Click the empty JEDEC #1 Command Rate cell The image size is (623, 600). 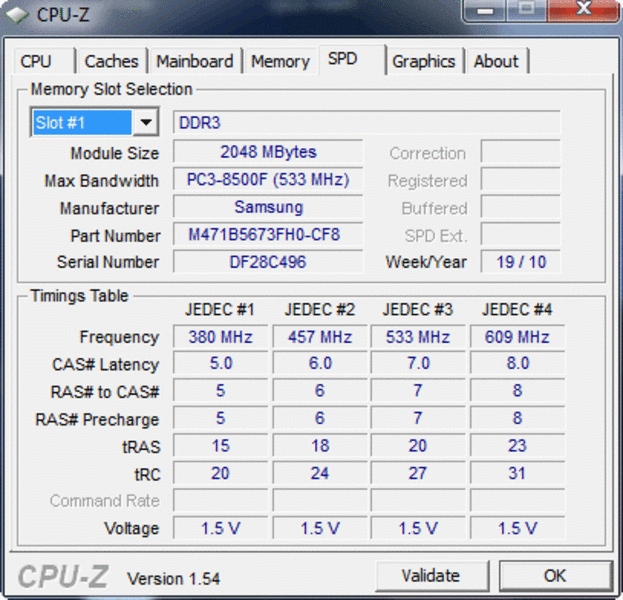pyautogui.click(x=221, y=500)
